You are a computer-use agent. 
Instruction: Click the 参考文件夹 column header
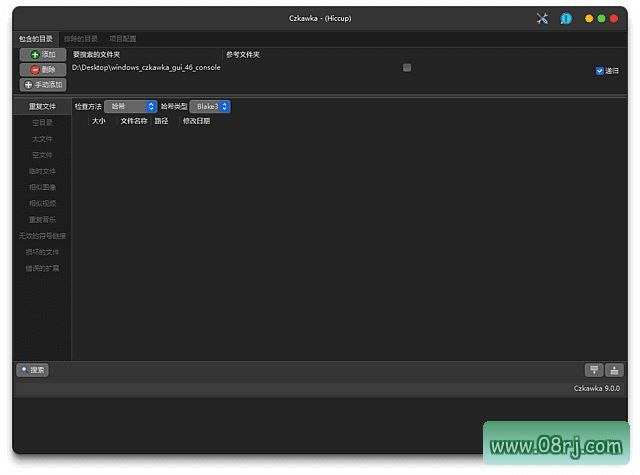pyautogui.click(x=243, y=54)
